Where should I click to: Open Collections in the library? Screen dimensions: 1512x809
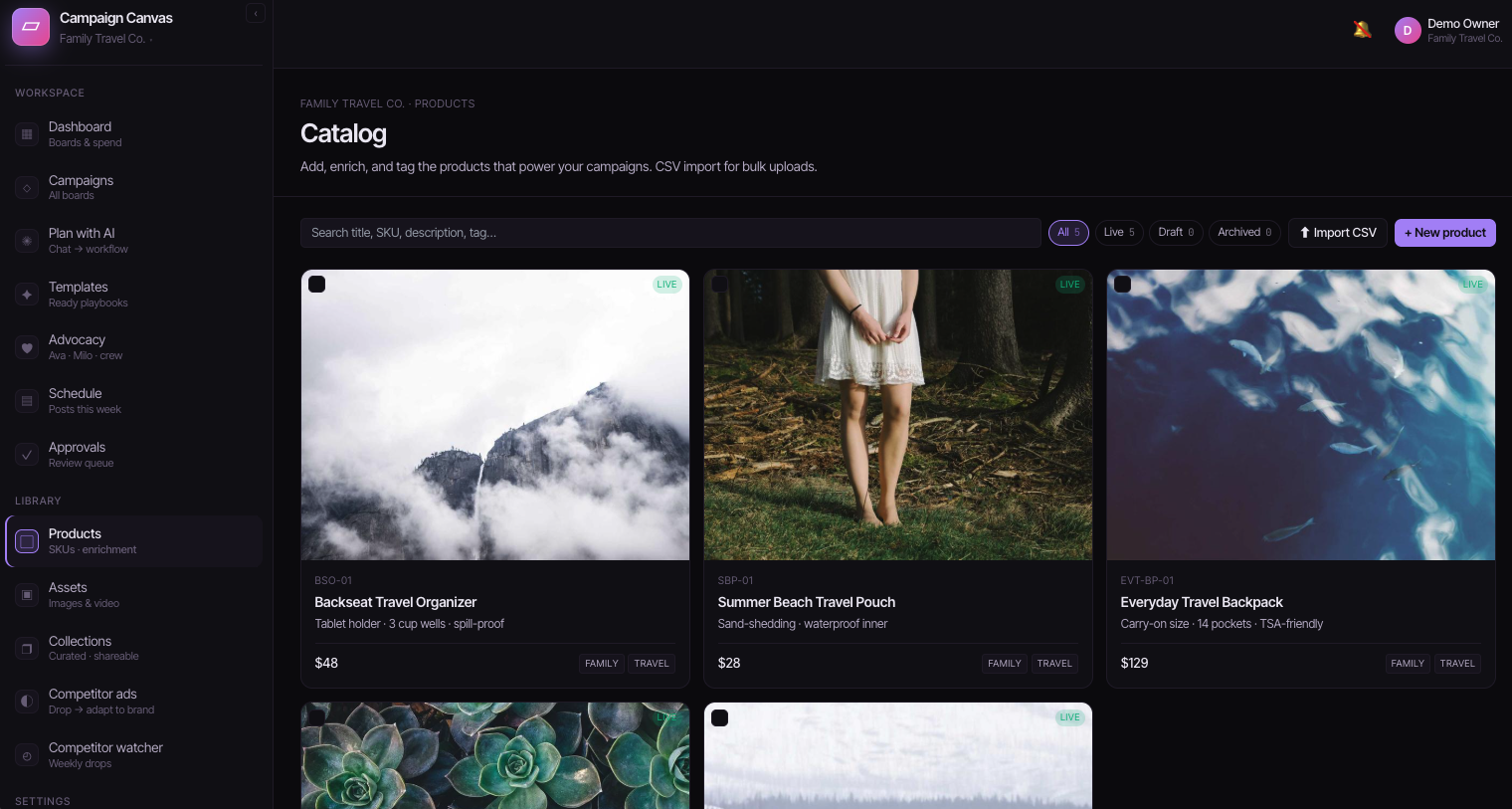134,649
